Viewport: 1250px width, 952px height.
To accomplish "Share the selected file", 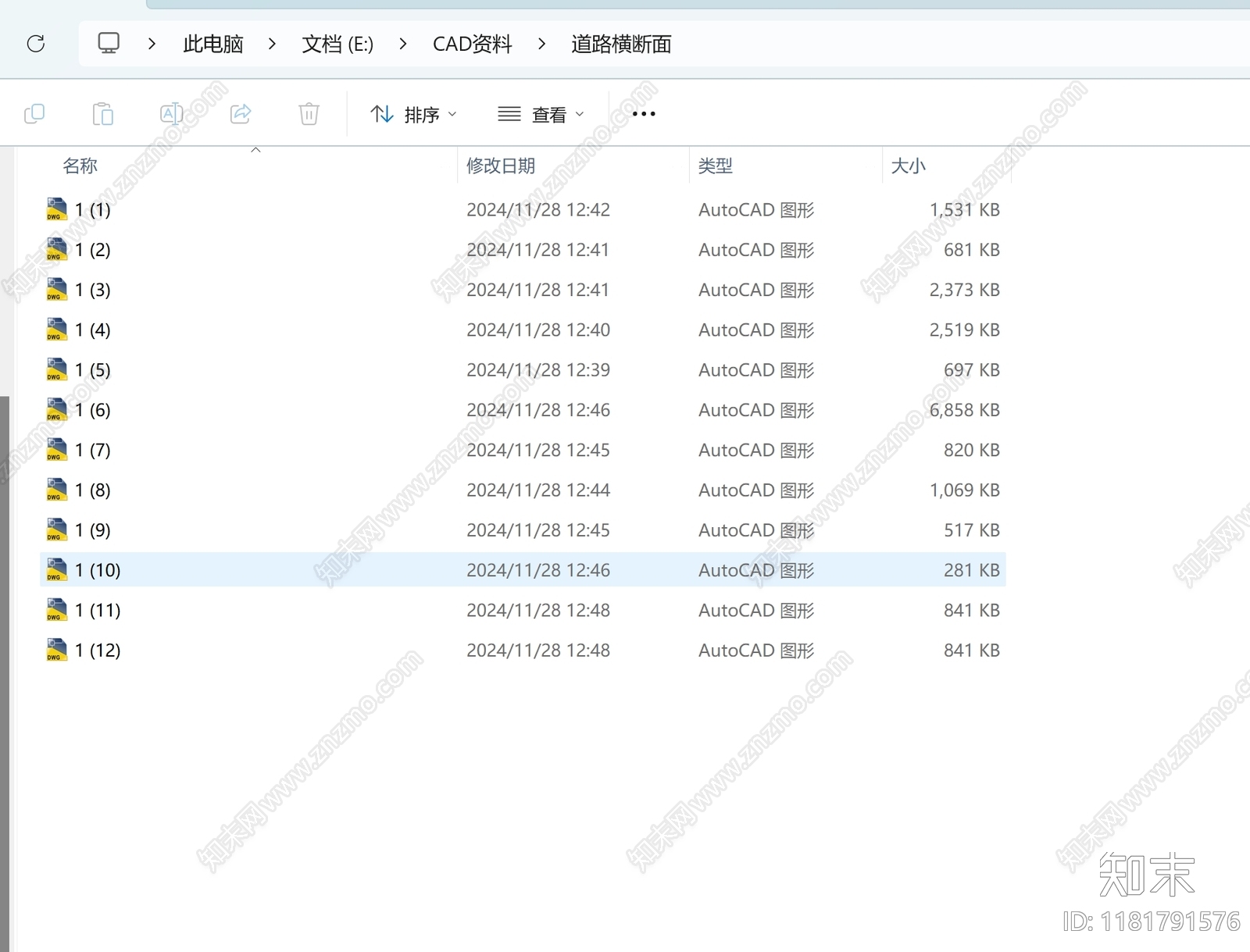I will pos(241,114).
